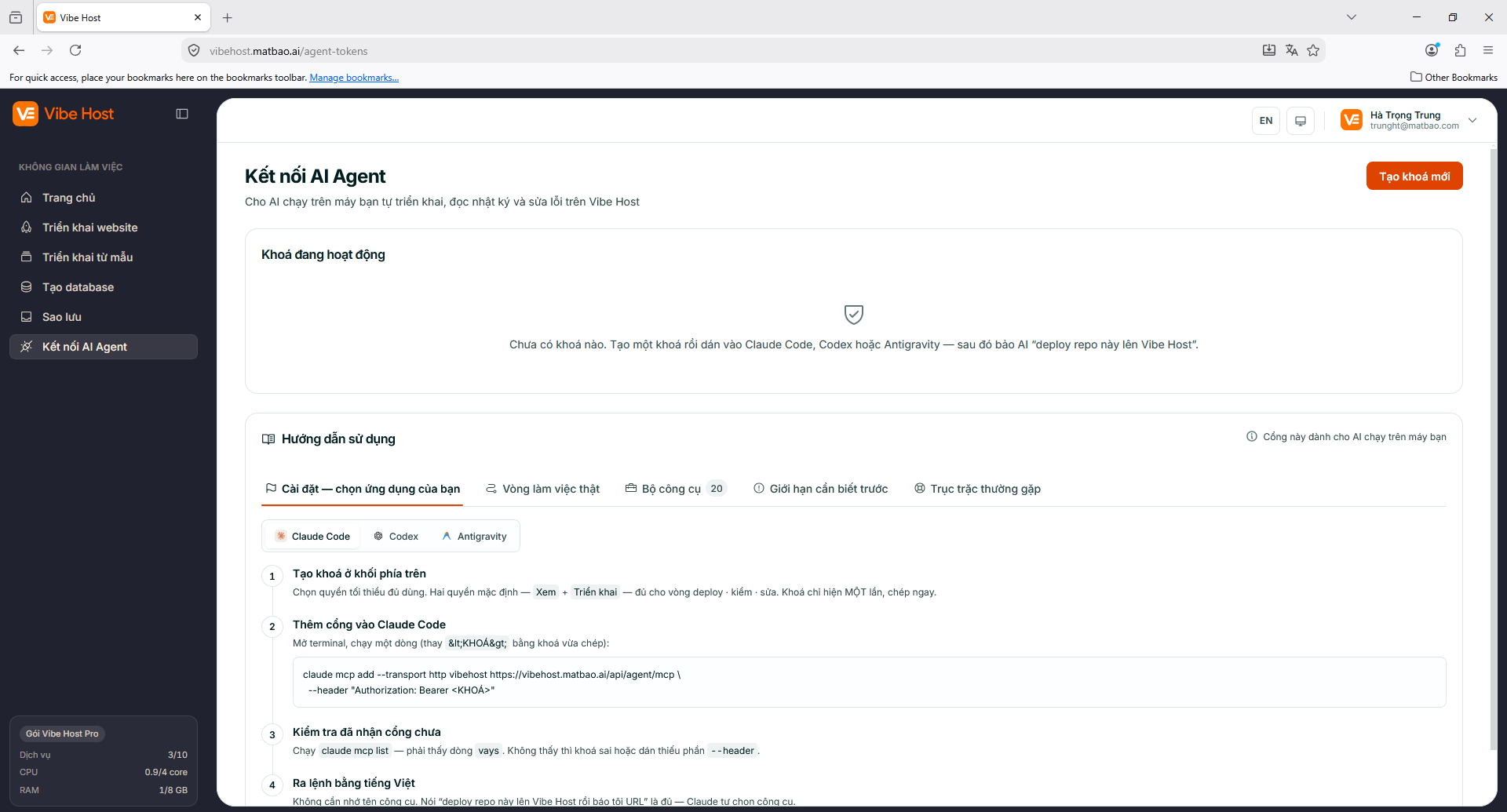Screen dimensions: 1507x812
Task: Click the Dịch vụ 3/10 usage row
Action: click(x=104, y=755)
